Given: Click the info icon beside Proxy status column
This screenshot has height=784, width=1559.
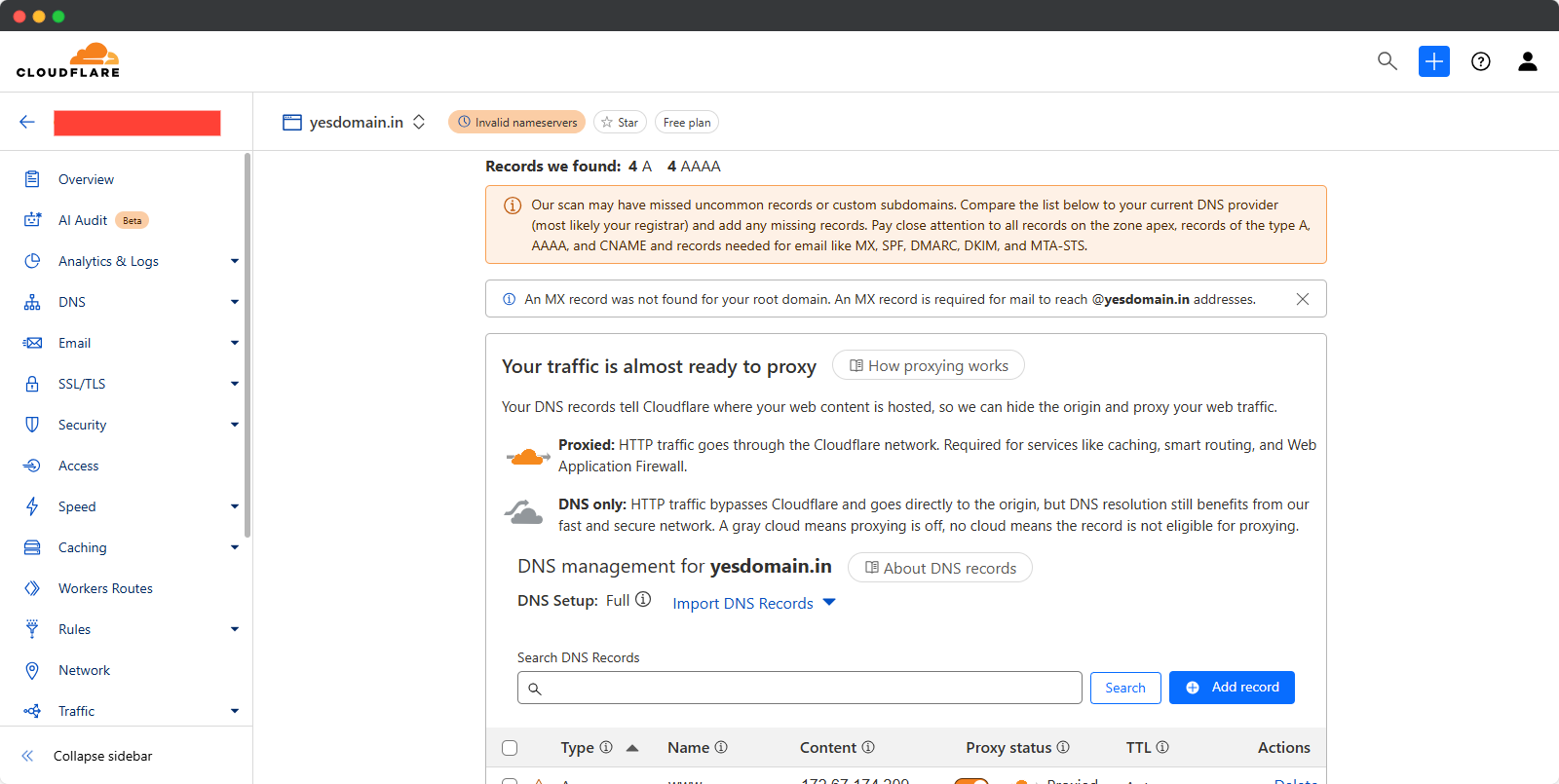Looking at the screenshot, I should [x=1063, y=747].
